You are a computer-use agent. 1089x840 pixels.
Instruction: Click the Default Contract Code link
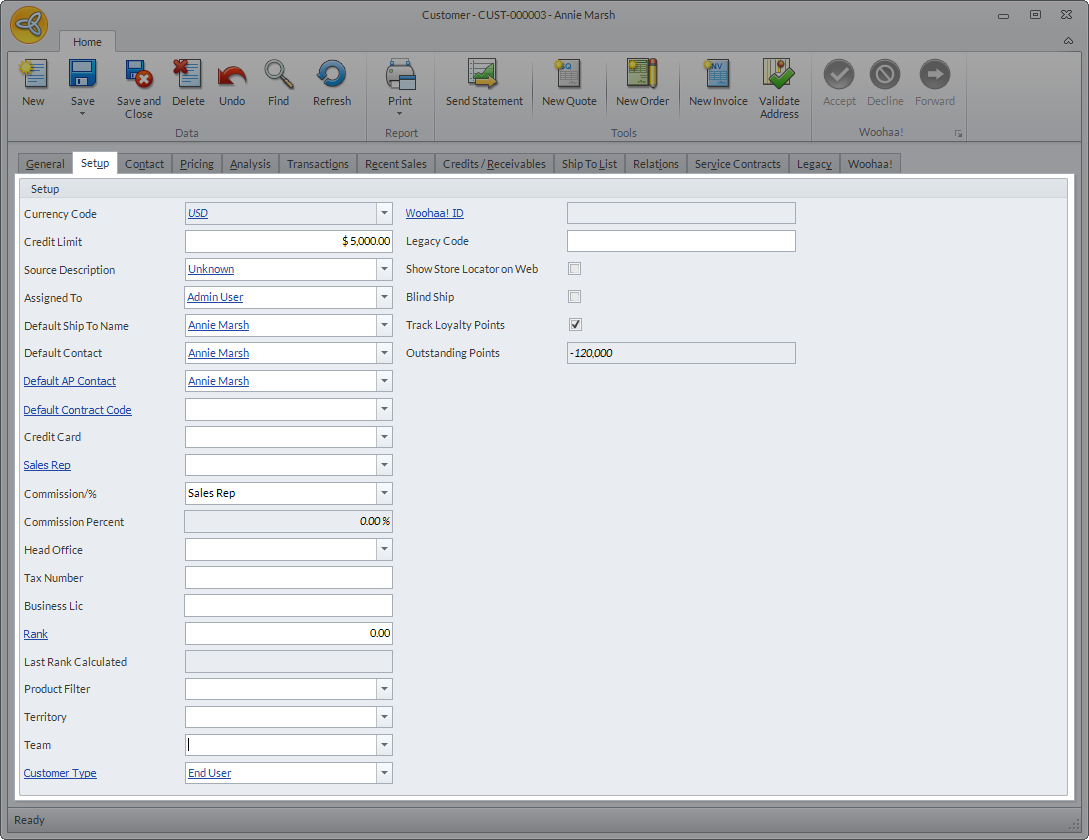click(x=78, y=410)
